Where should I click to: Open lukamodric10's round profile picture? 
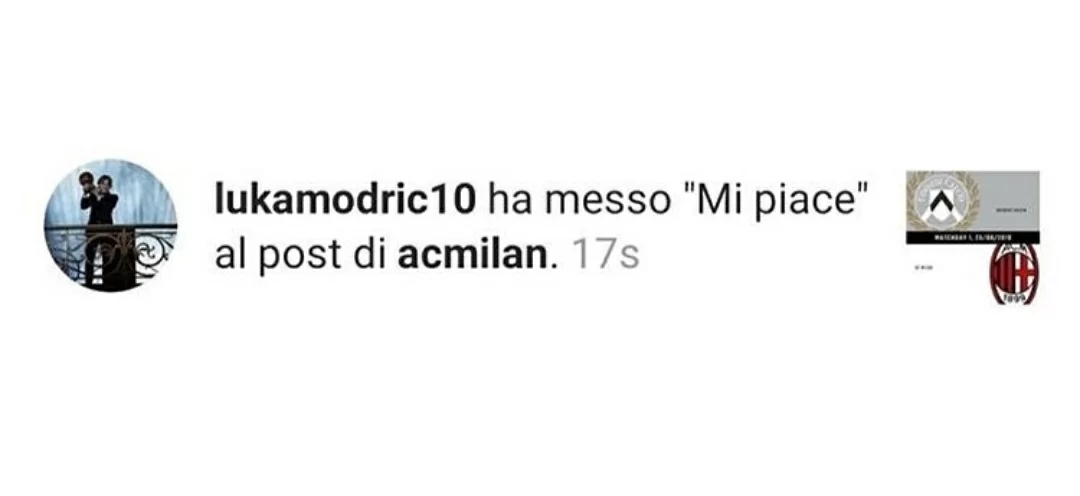pyautogui.click(x=110, y=225)
